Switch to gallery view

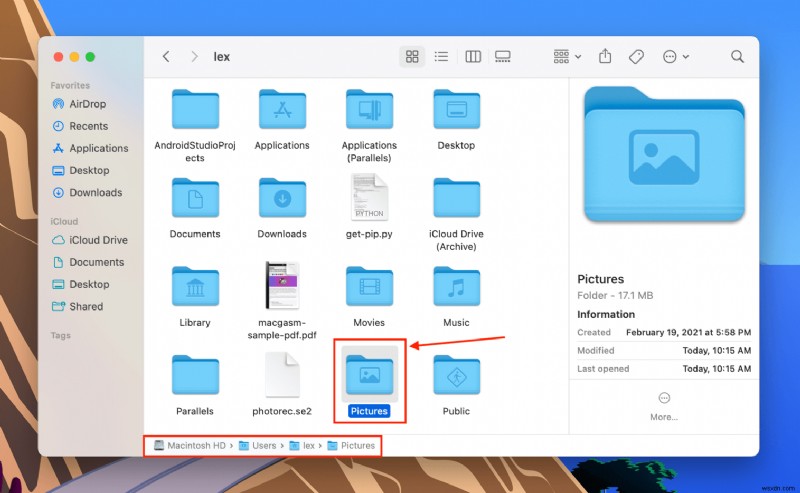pos(503,57)
